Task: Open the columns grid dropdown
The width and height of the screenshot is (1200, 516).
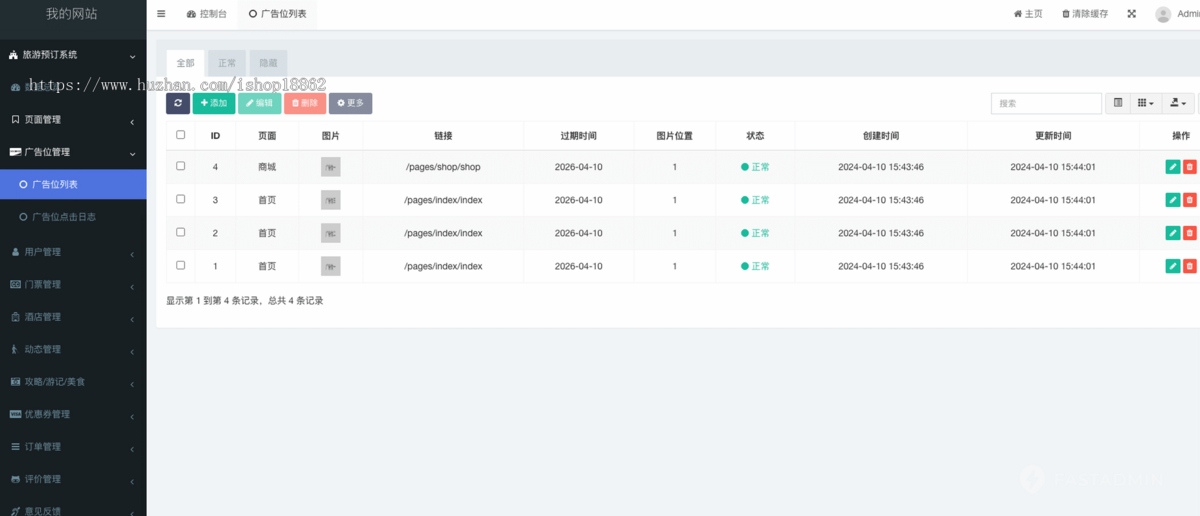Action: click(1146, 103)
